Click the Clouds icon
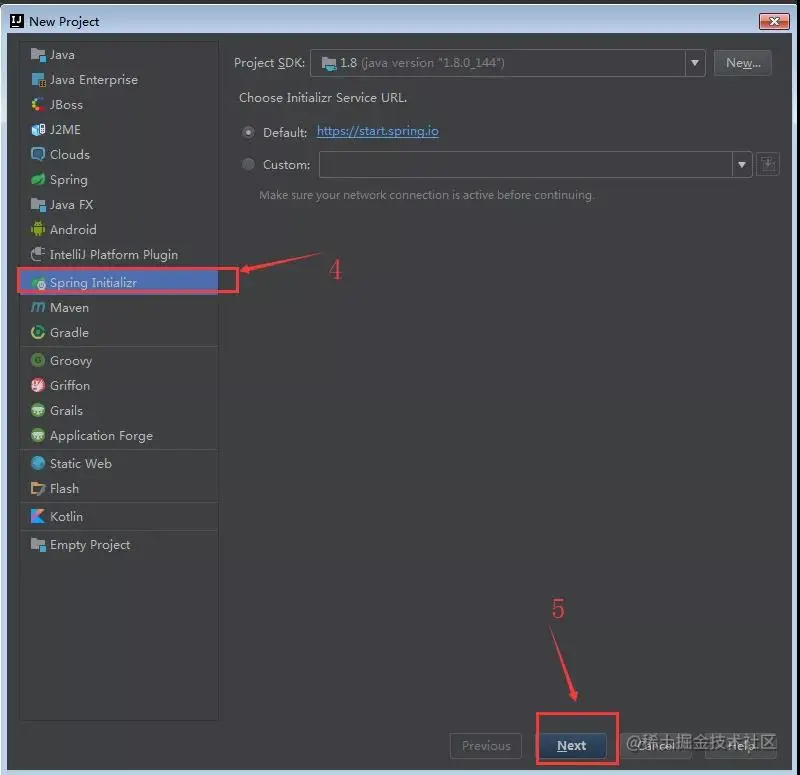 [38, 154]
